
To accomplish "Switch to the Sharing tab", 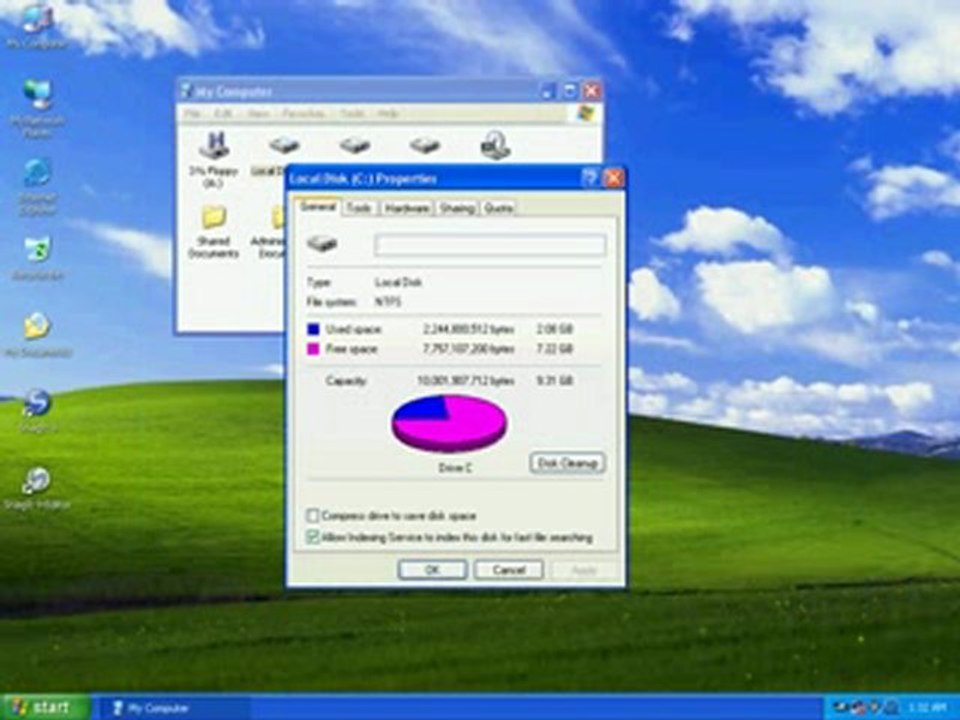I will tap(457, 208).
